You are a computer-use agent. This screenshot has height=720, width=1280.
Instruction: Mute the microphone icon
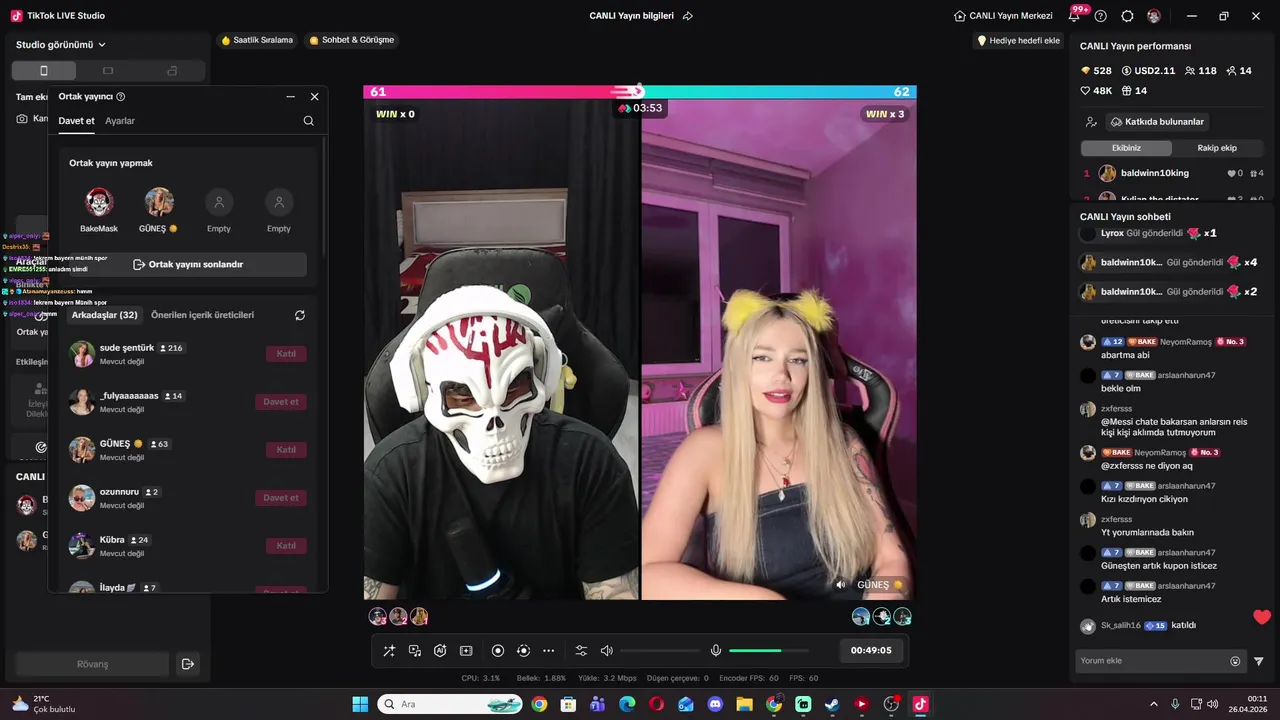pos(716,651)
